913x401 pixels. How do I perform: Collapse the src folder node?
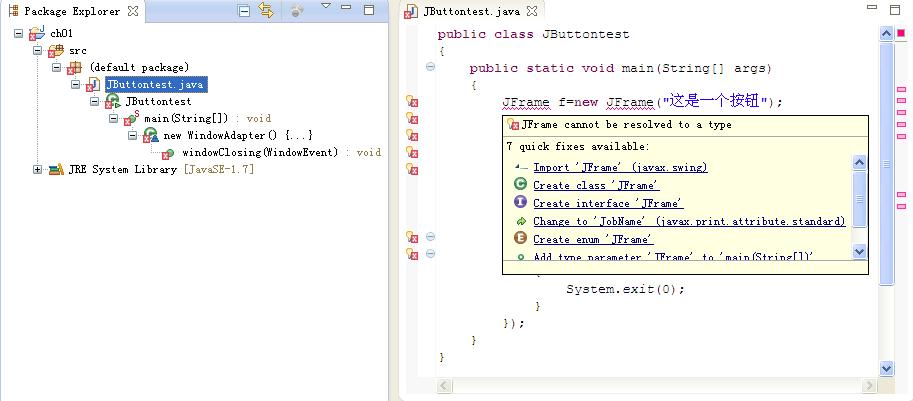tap(37, 51)
